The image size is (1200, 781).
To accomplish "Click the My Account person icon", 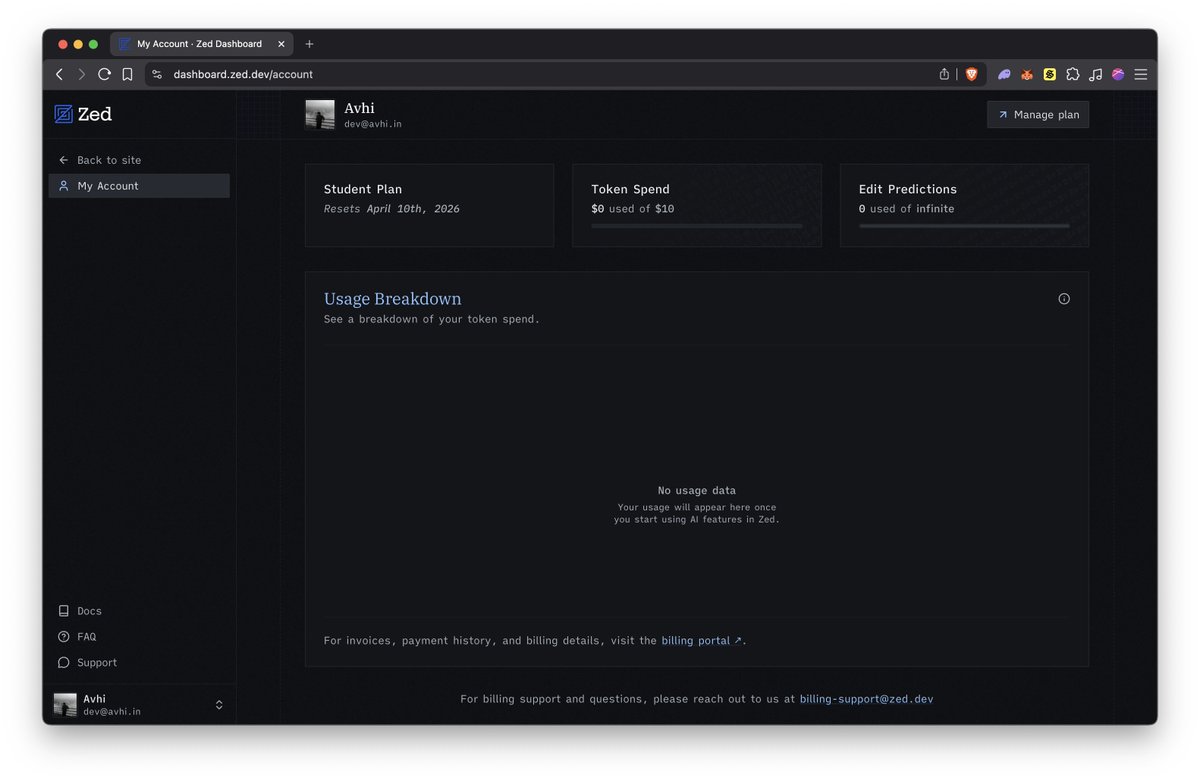I will coord(64,186).
